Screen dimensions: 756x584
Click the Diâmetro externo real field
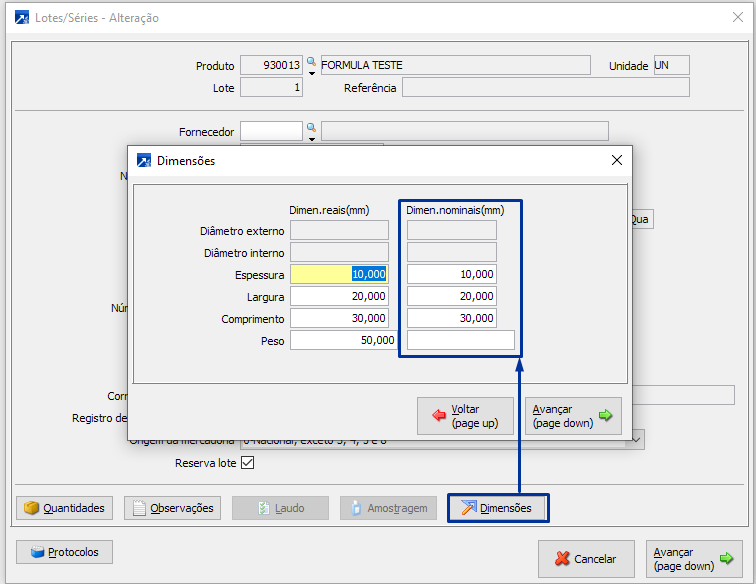(x=339, y=230)
